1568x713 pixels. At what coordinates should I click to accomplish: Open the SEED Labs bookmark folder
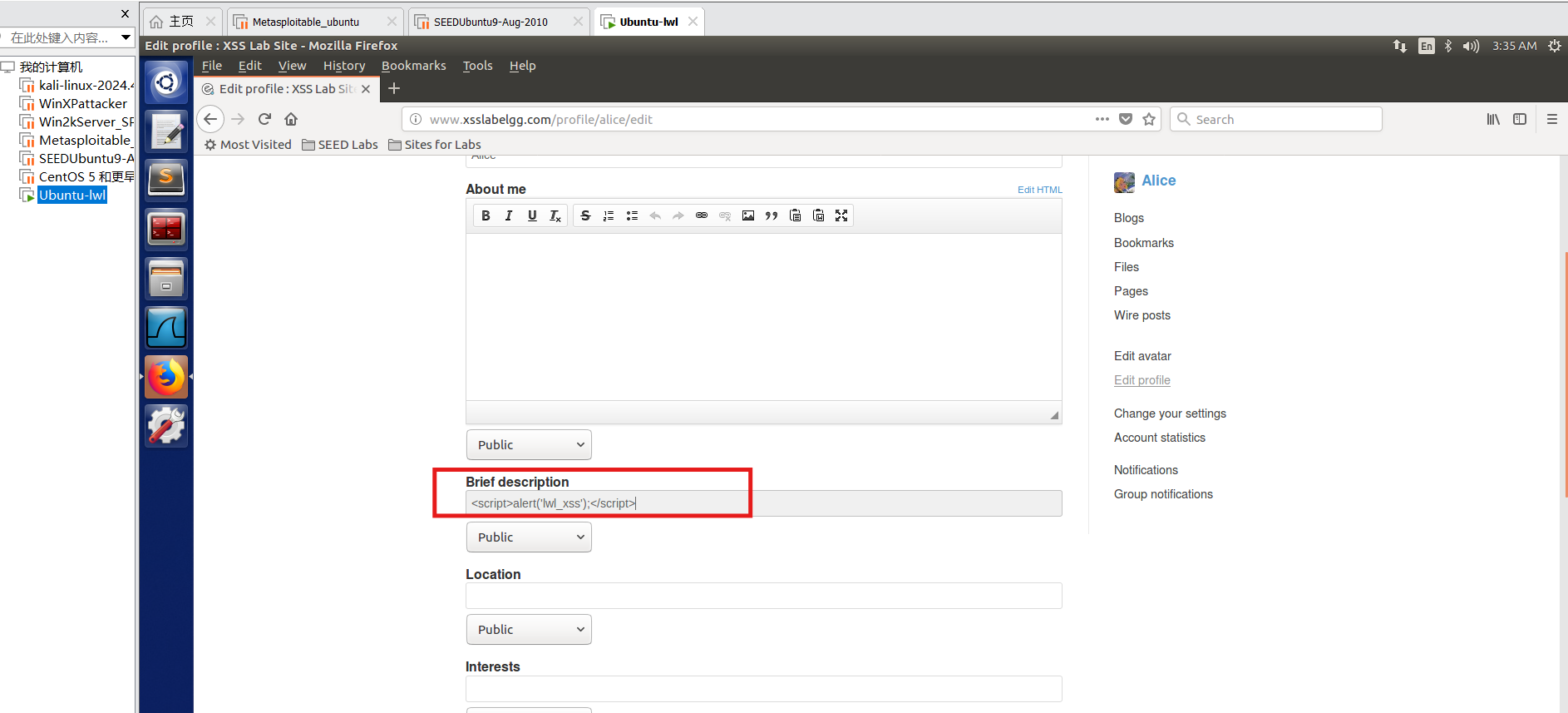click(x=340, y=145)
